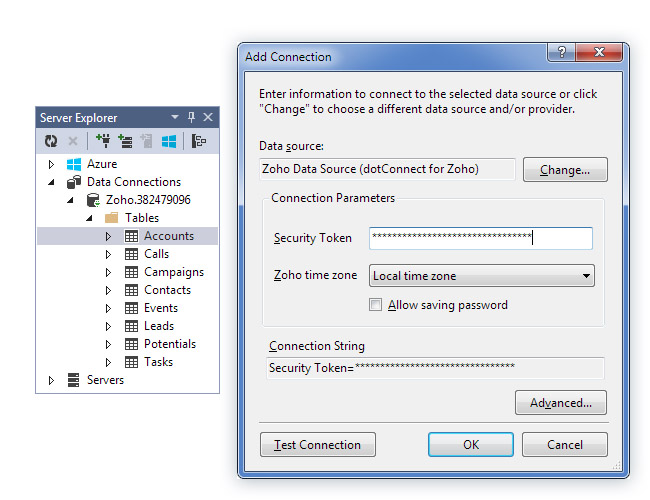Click the Data source text field

[387, 169]
